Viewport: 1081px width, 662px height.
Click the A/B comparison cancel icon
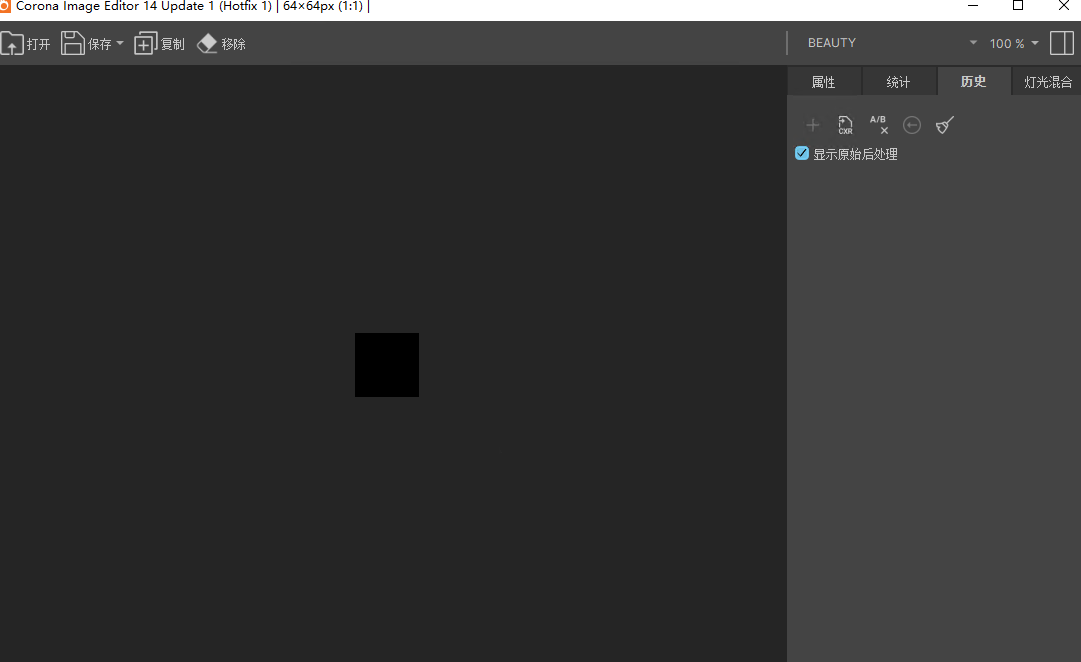pyautogui.click(x=878, y=125)
